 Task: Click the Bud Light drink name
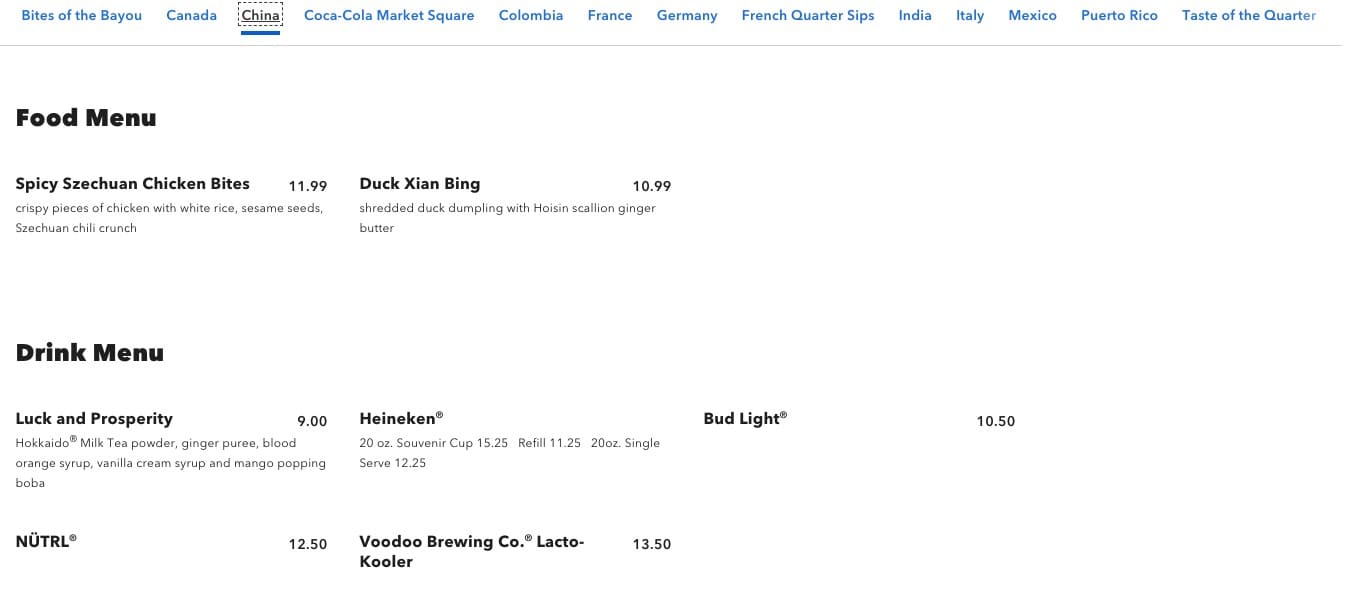coord(744,419)
